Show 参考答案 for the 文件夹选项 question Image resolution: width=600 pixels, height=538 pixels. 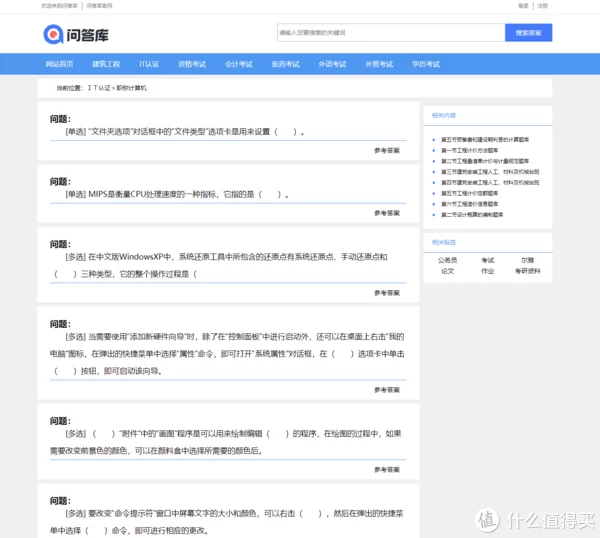(387, 150)
